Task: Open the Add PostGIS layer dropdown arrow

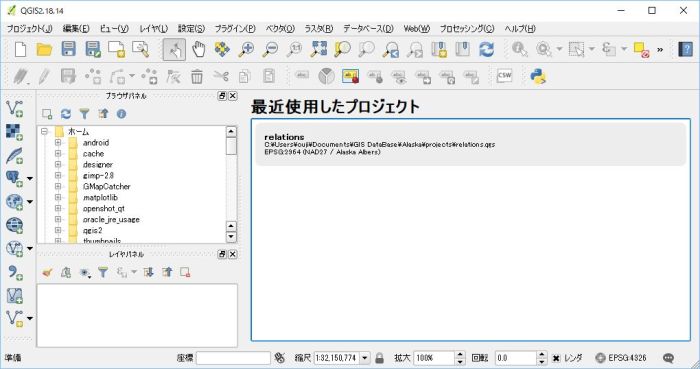Action: coord(30,178)
